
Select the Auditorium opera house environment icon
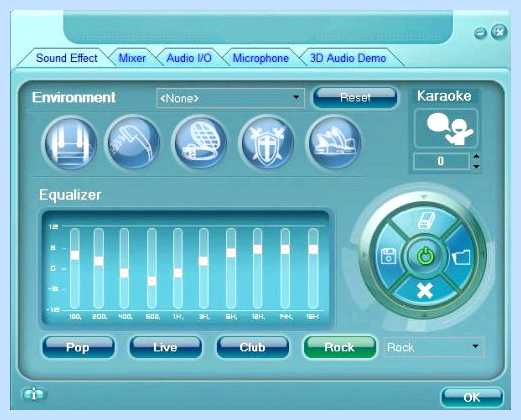click(334, 143)
